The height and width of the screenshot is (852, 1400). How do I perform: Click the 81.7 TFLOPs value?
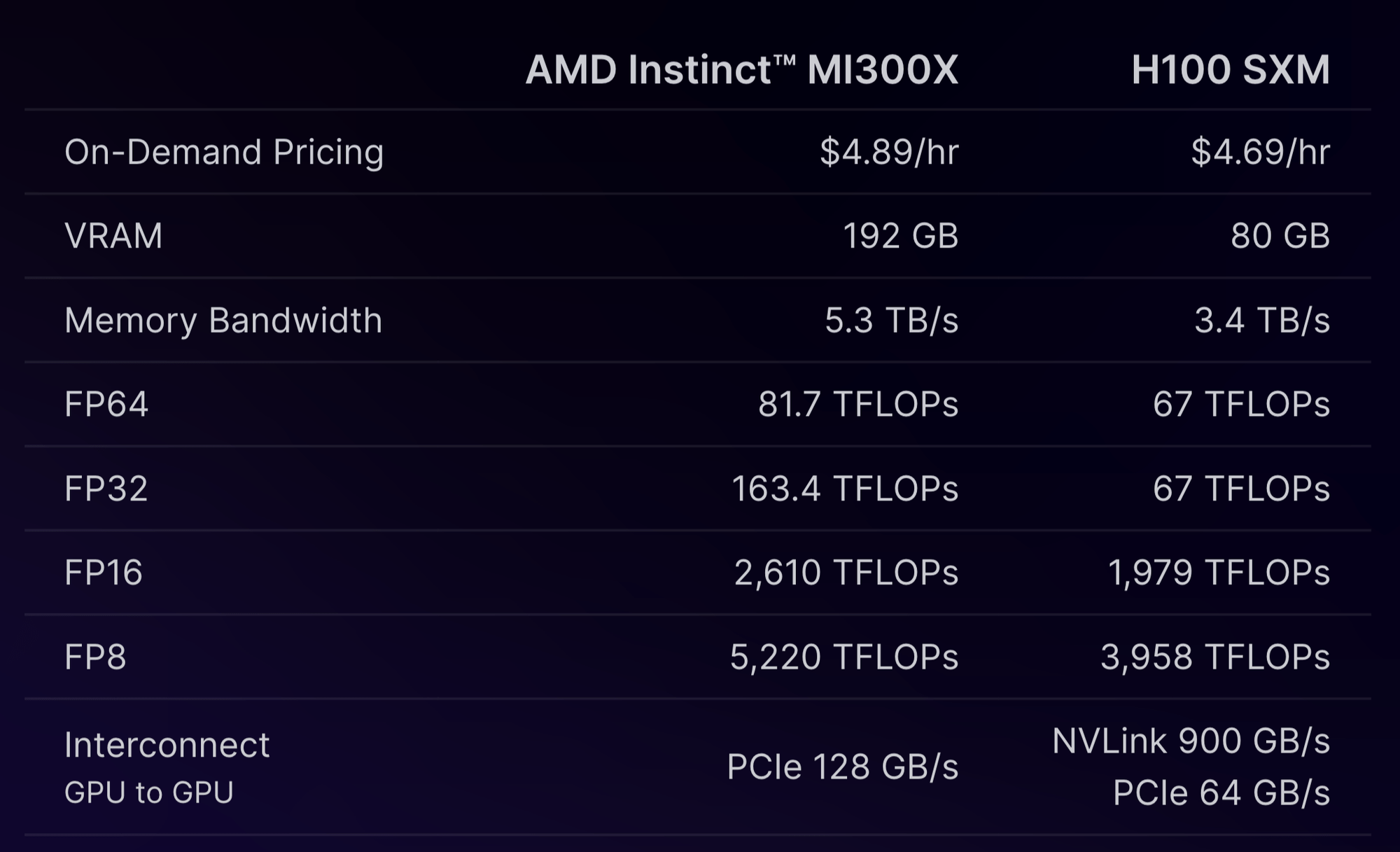pos(857,405)
